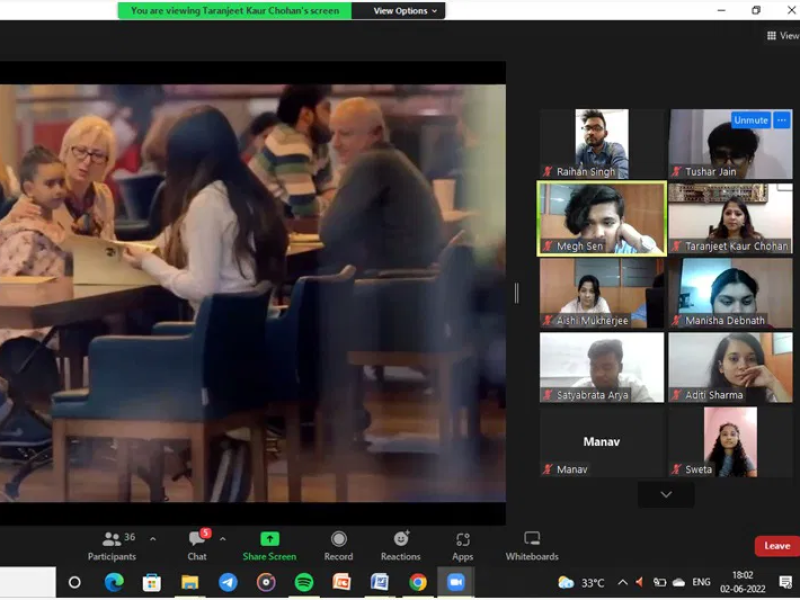Expand the Chat caret menu

coord(222,539)
